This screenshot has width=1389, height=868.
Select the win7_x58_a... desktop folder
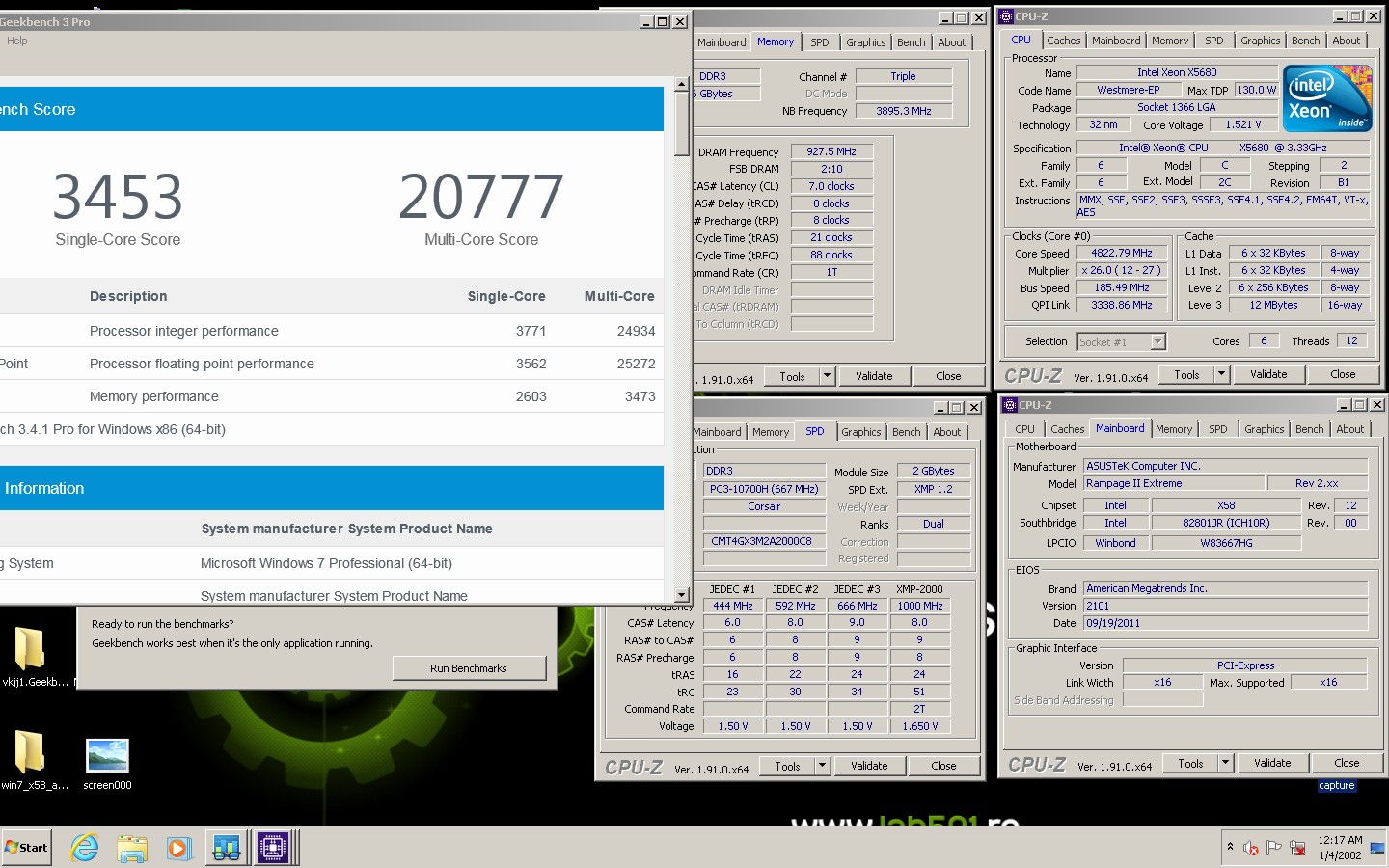(31, 759)
